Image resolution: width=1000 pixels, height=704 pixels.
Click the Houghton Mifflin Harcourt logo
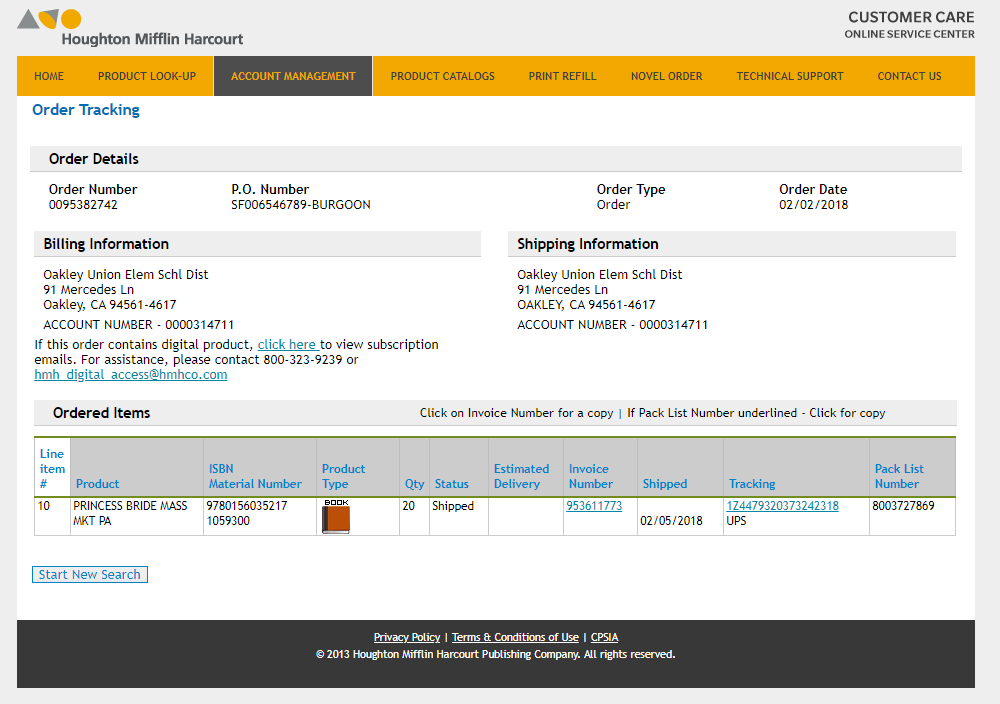pyautogui.click(x=130, y=28)
